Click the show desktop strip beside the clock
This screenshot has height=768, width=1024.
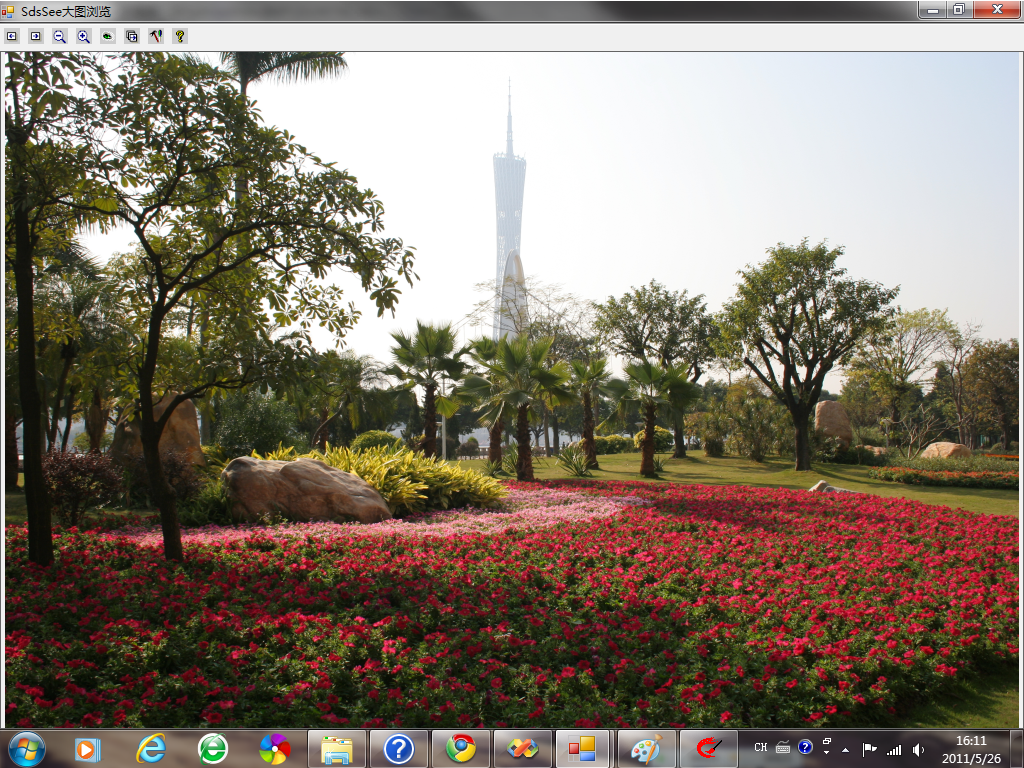click(x=1017, y=749)
